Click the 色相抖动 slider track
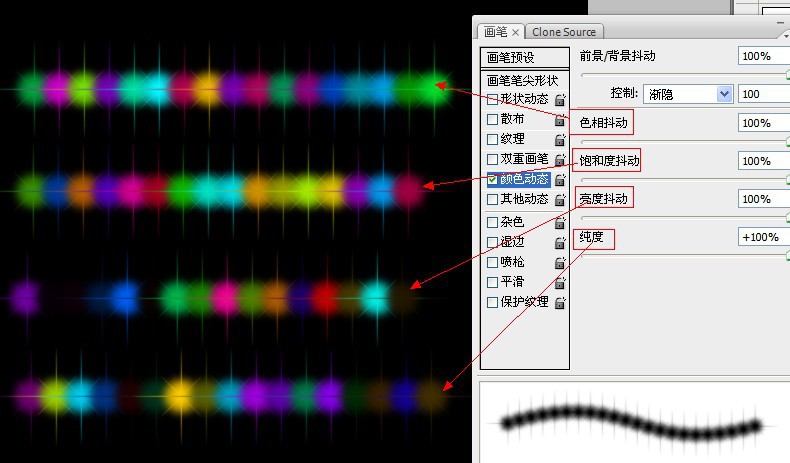Viewport: 790px width, 463px height. click(x=685, y=142)
